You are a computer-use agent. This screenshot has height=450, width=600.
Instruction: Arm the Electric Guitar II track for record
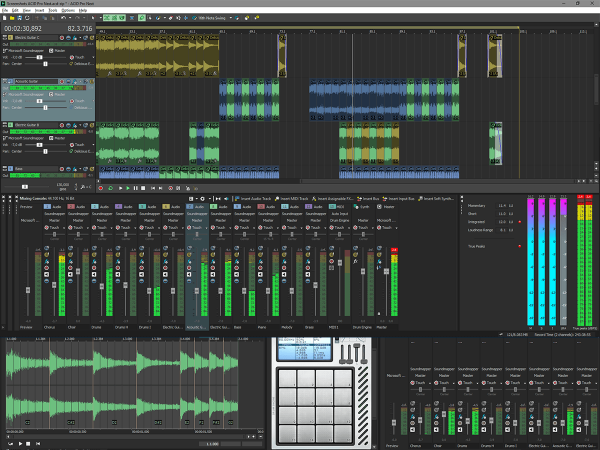coord(62,125)
